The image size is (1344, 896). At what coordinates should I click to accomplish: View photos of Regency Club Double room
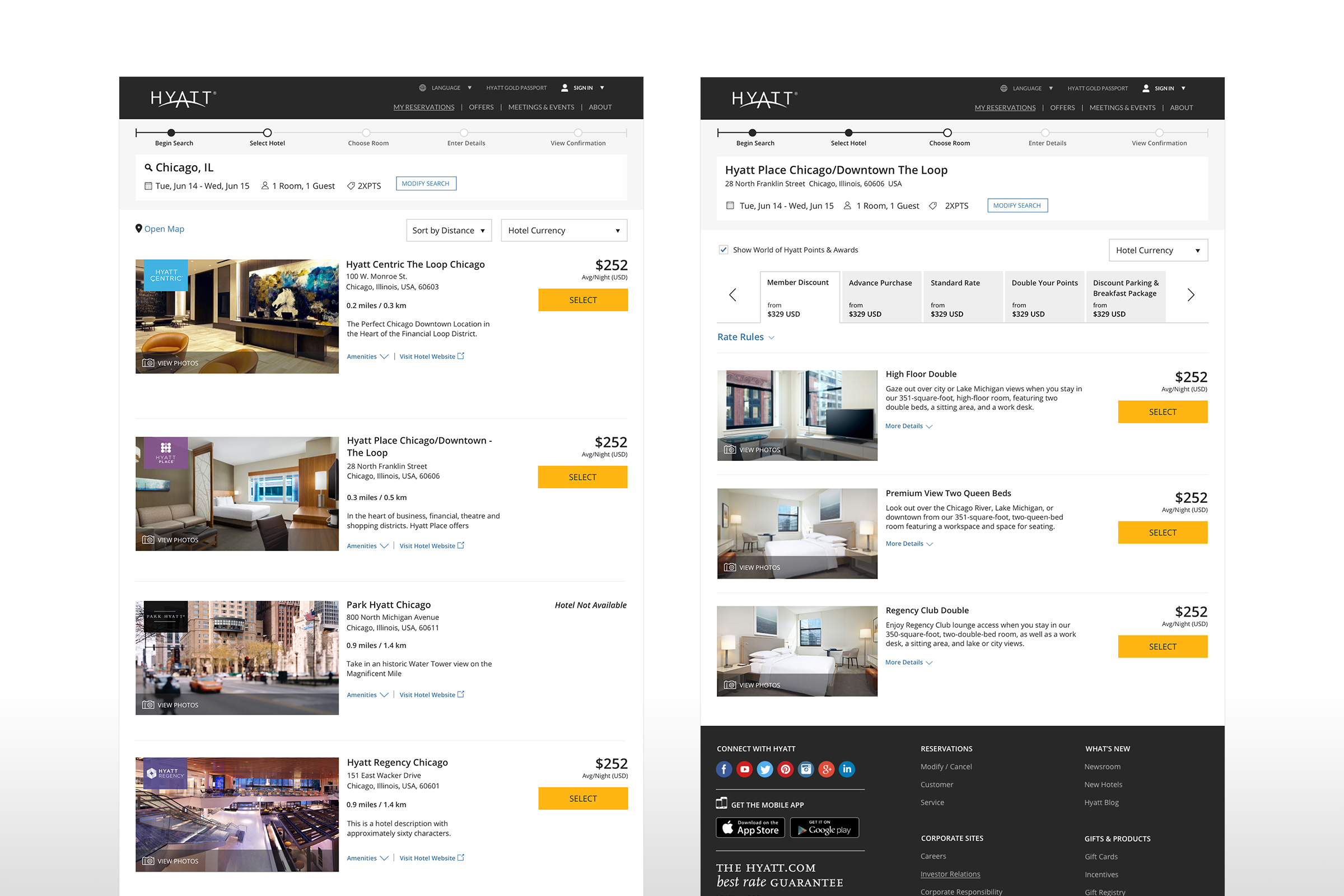pyautogui.click(x=752, y=685)
